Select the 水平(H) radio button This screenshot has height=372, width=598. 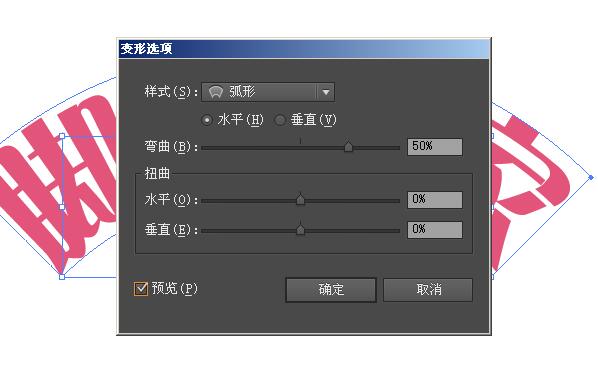(x=207, y=120)
